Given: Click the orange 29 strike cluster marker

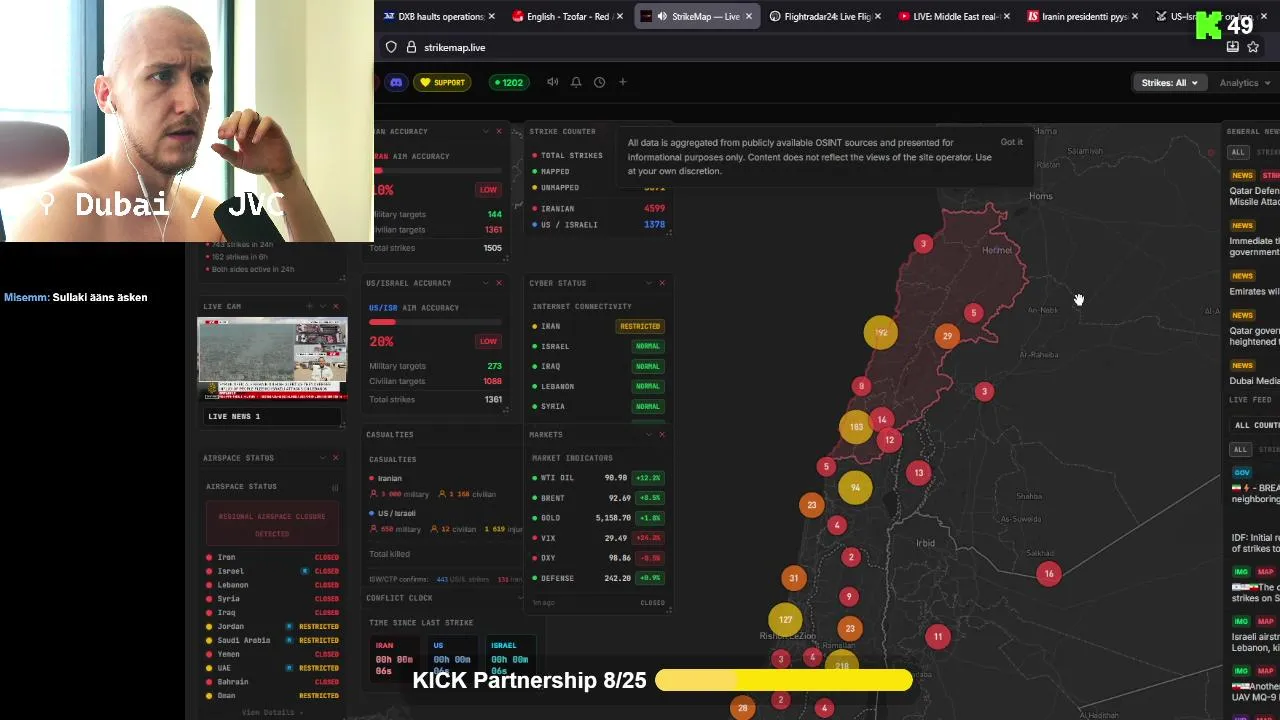Looking at the screenshot, I should [x=947, y=336].
